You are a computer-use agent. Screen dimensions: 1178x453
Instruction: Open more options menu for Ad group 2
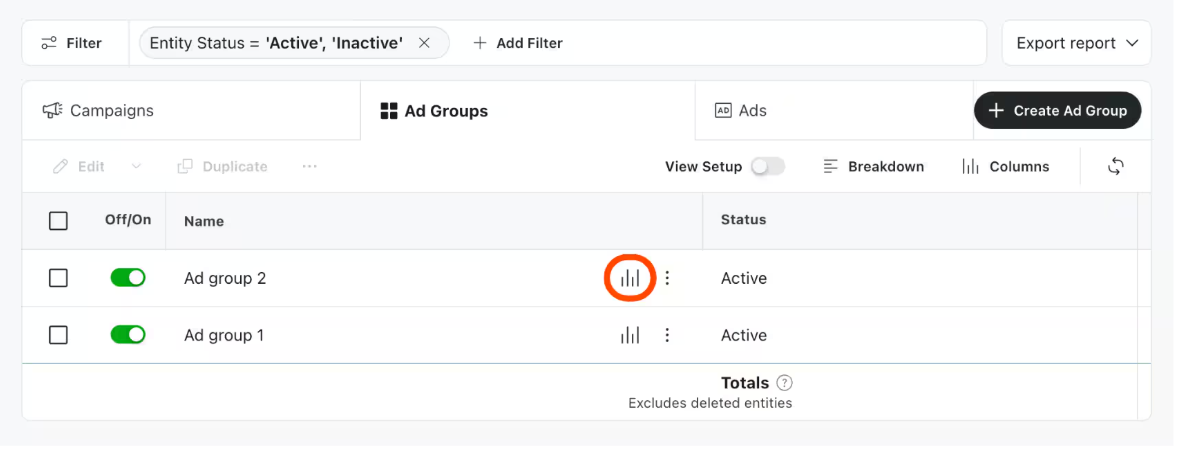pyautogui.click(x=667, y=278)
